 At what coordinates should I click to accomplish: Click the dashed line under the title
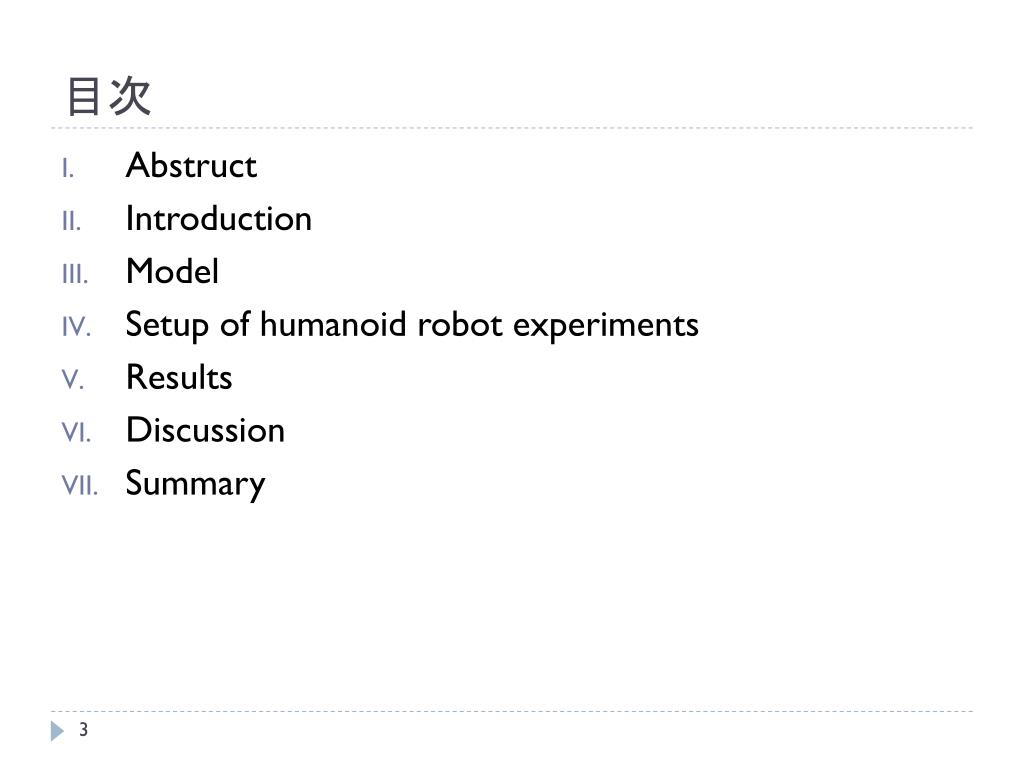tap(512, 128)
